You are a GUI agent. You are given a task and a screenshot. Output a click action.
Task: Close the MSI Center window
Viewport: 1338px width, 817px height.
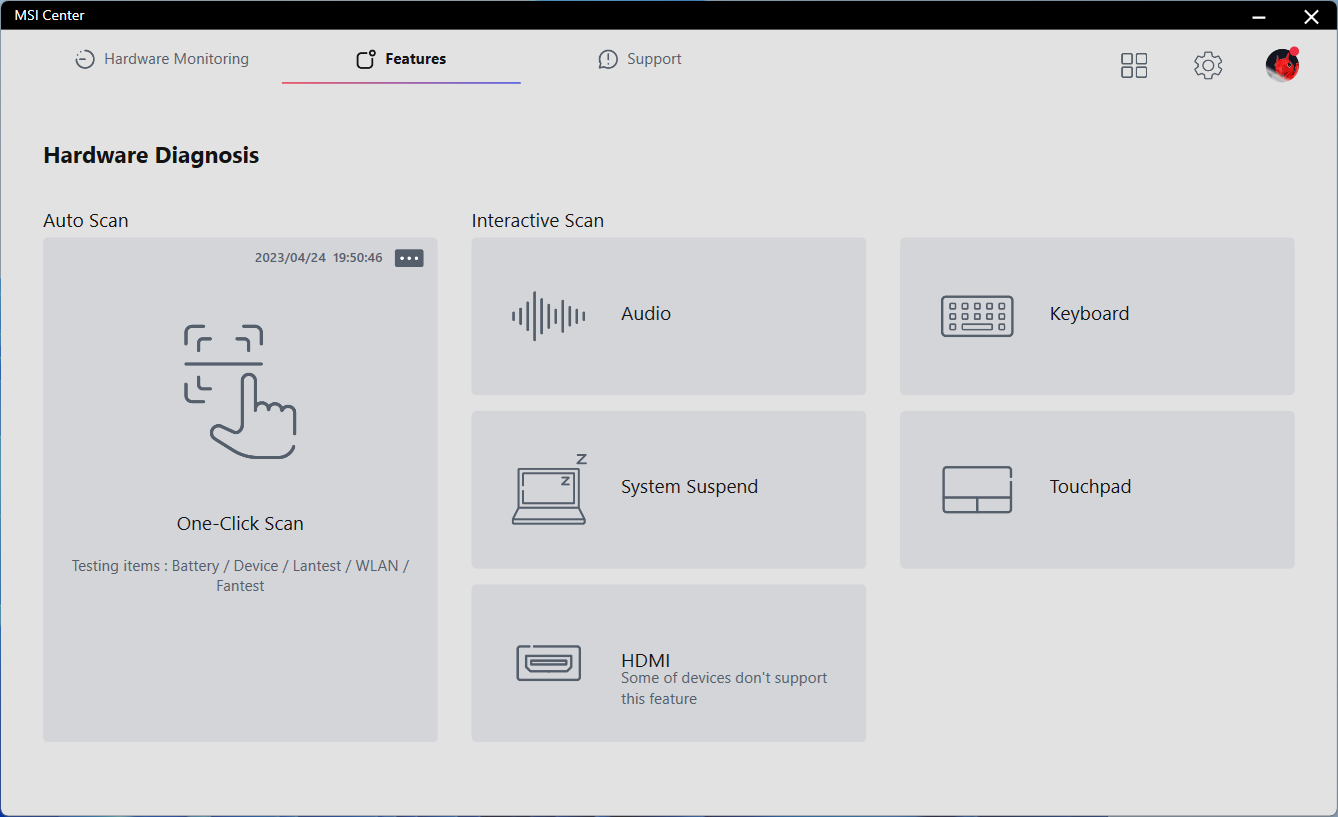point(1311,15)
